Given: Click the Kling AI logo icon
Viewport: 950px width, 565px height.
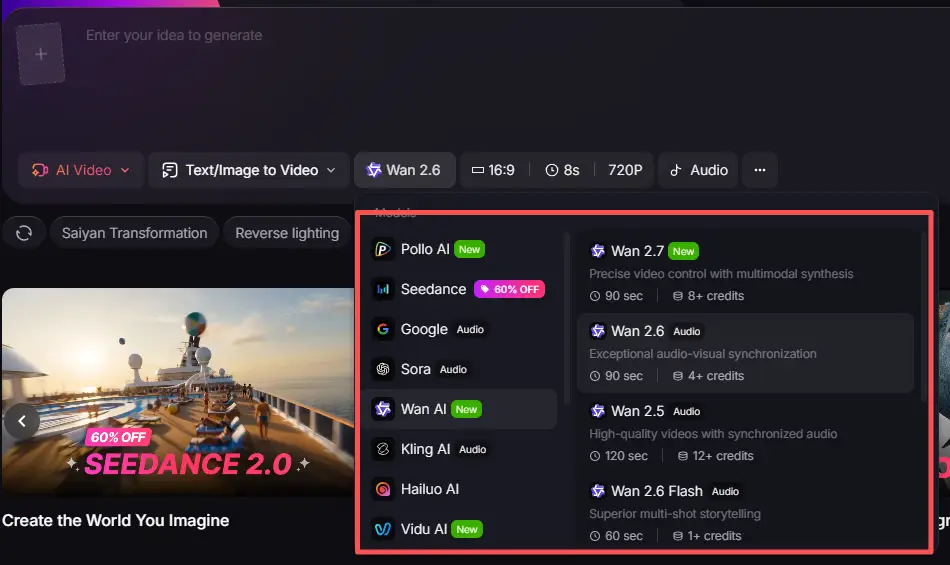Looking at the screenshot, I should [x=383, y=449].
